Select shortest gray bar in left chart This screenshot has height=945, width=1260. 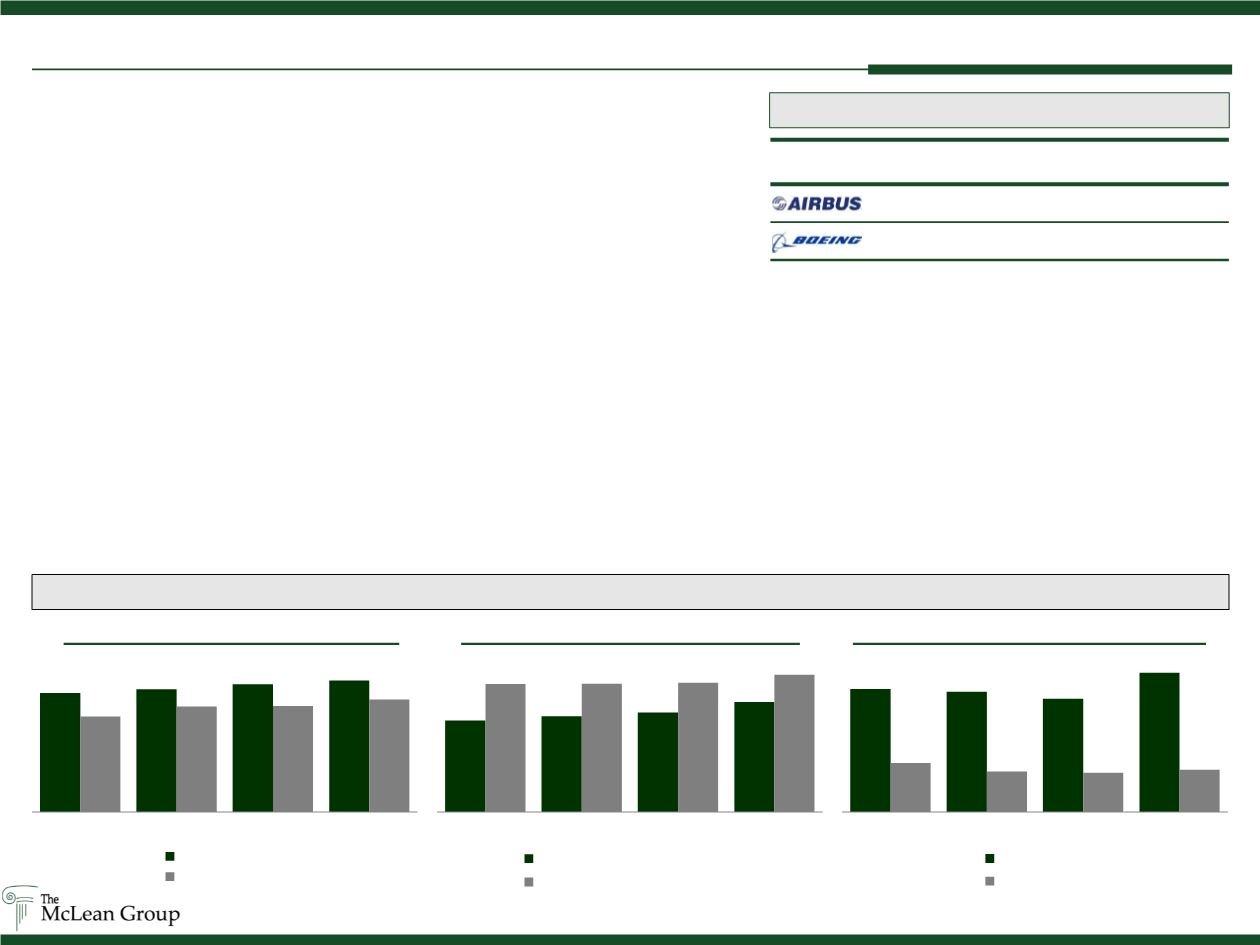coord(100,764)
